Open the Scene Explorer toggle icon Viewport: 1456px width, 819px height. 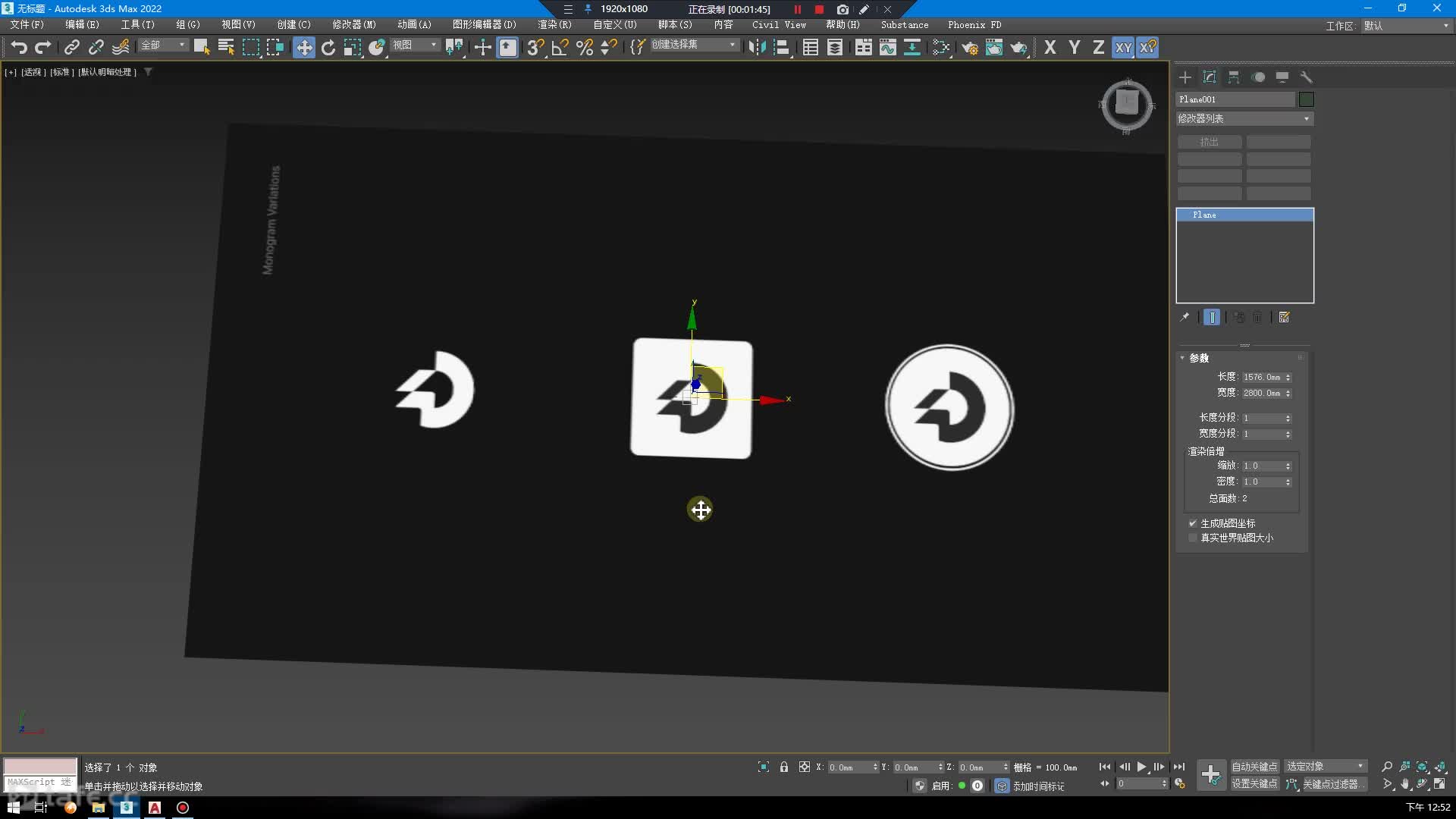811,47
